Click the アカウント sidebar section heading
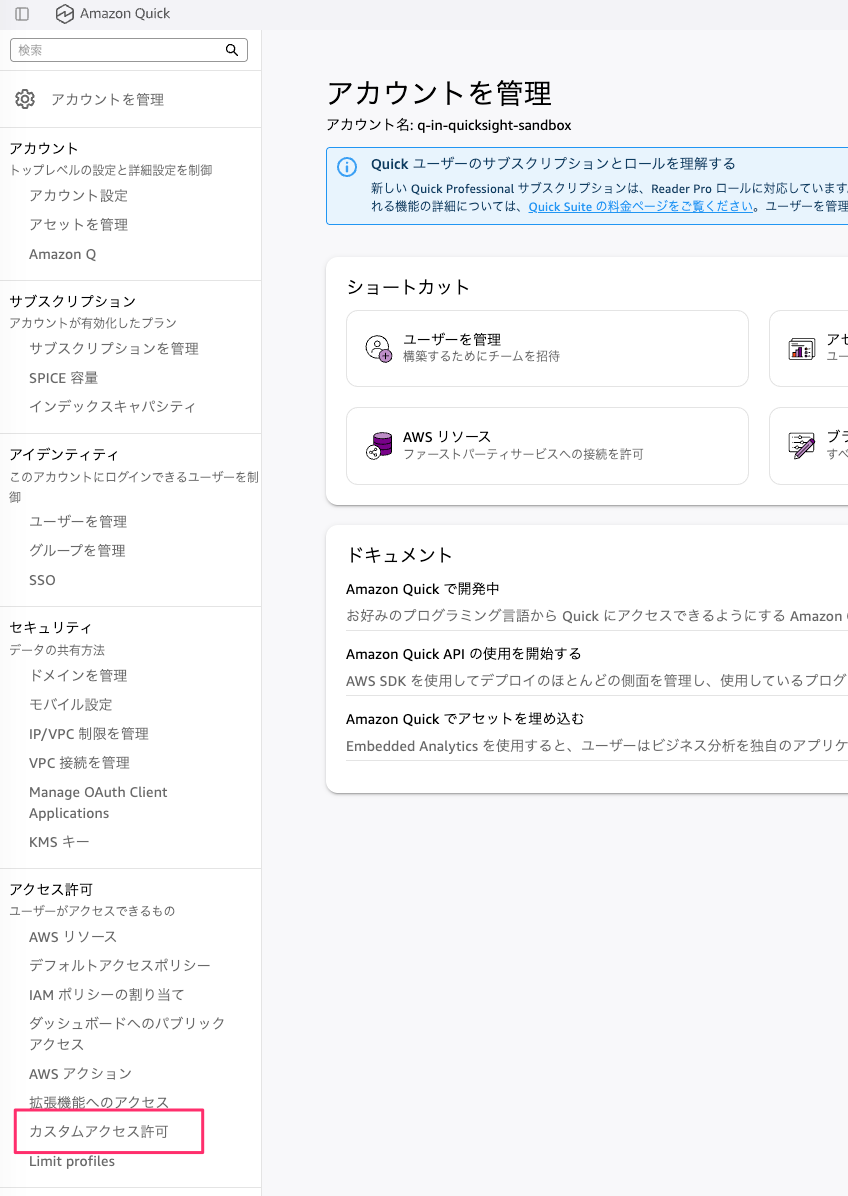 (43, 148)
